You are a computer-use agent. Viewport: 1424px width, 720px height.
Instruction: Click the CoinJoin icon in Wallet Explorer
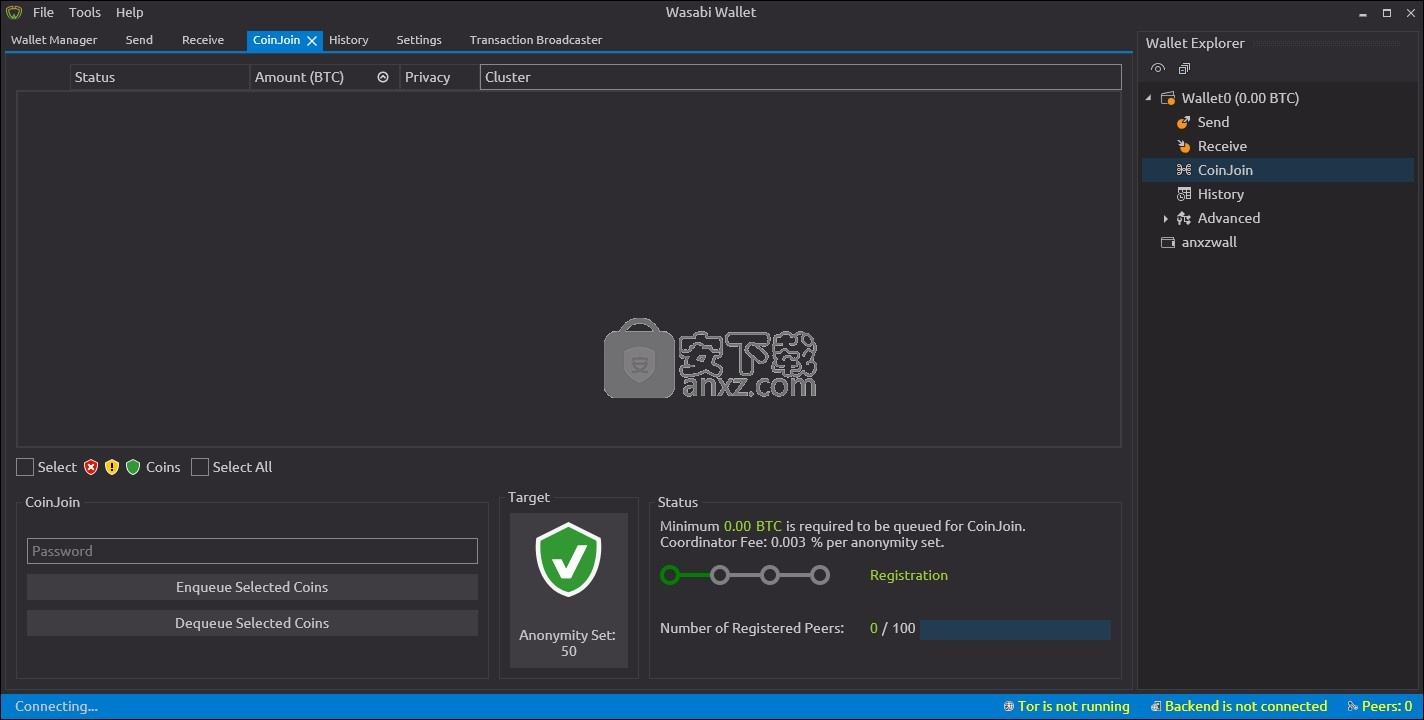(1184, 170)
